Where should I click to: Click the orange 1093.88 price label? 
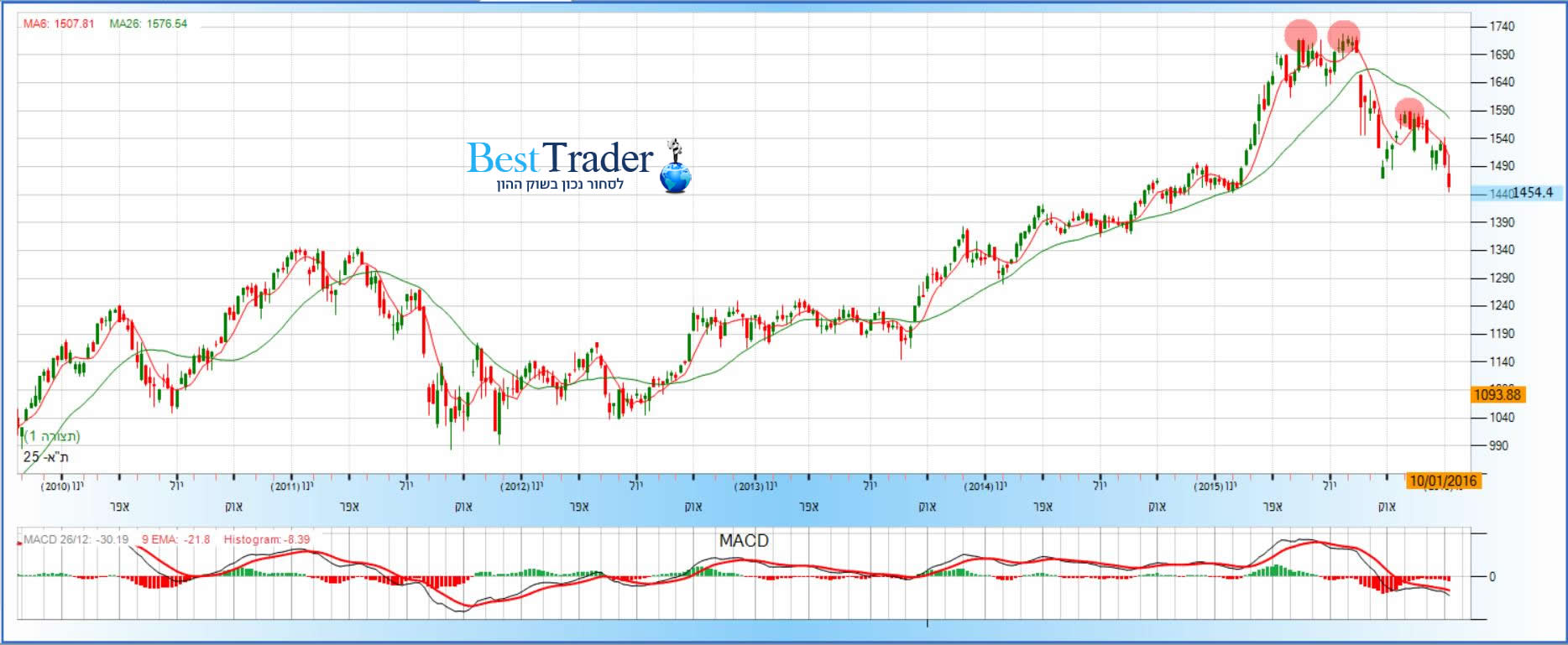[1497, 394]
